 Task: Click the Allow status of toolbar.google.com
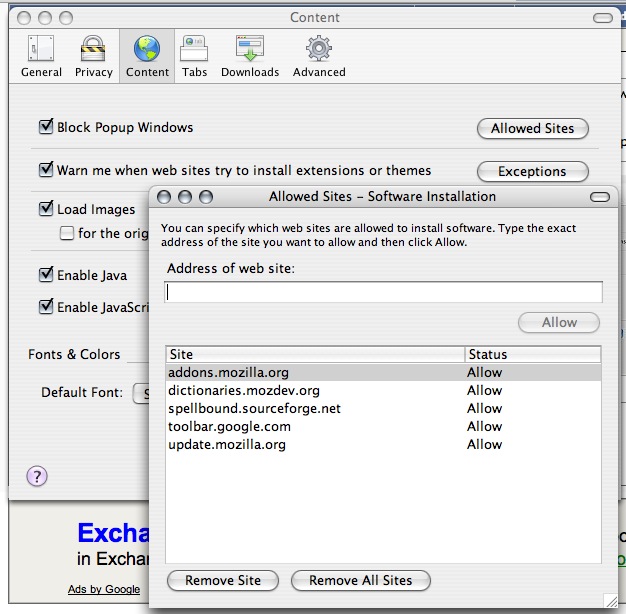pyautogui.click(x=484, y=426)
